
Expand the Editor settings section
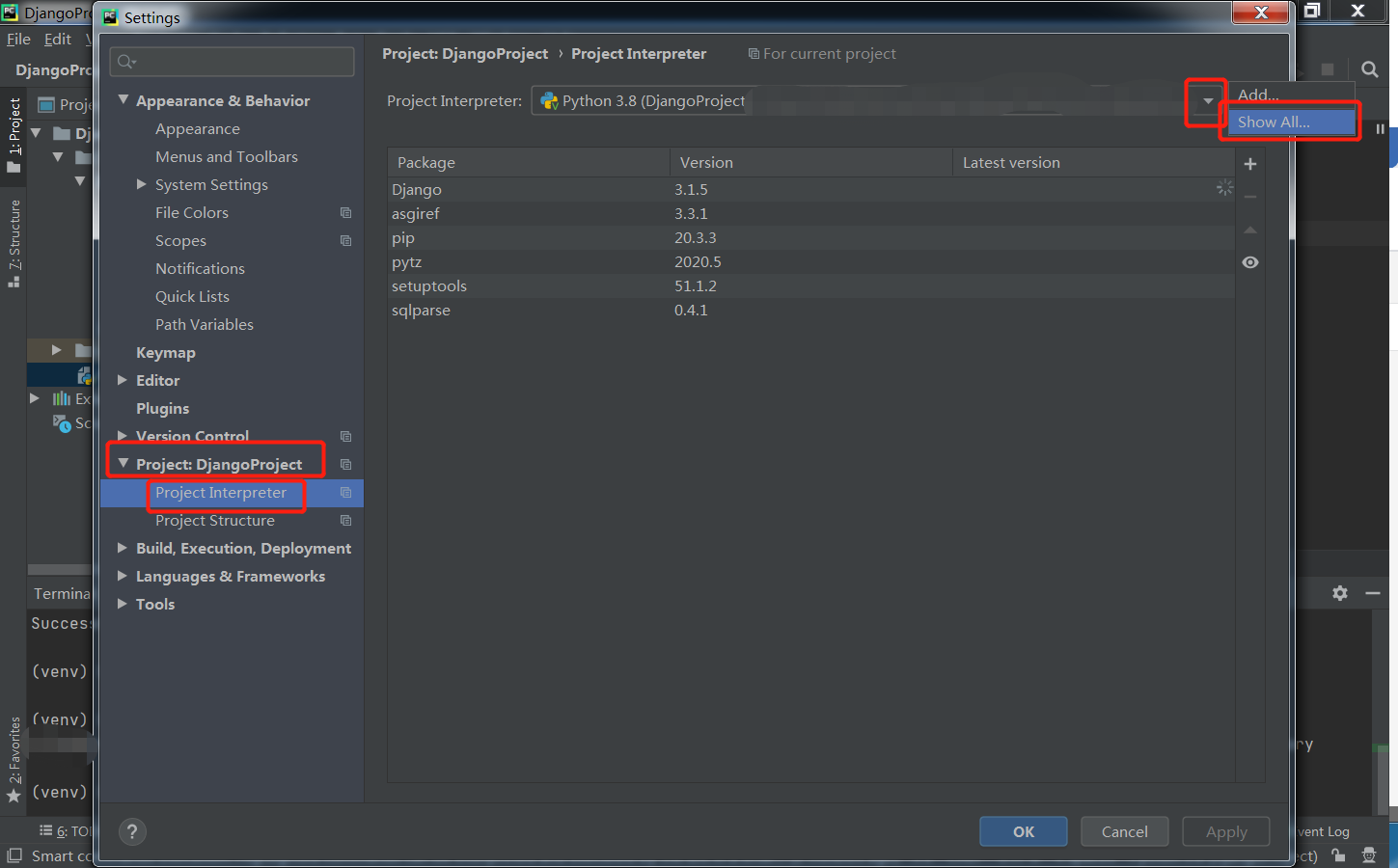pos(123,380)
